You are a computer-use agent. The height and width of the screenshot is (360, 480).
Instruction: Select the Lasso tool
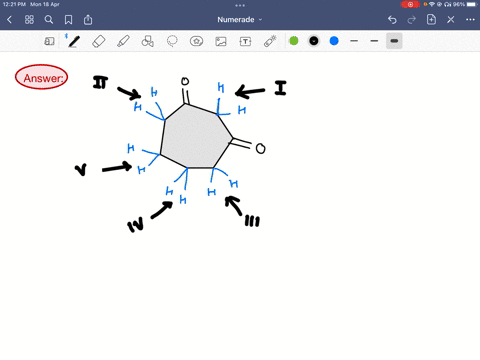(x=172, y=41)
